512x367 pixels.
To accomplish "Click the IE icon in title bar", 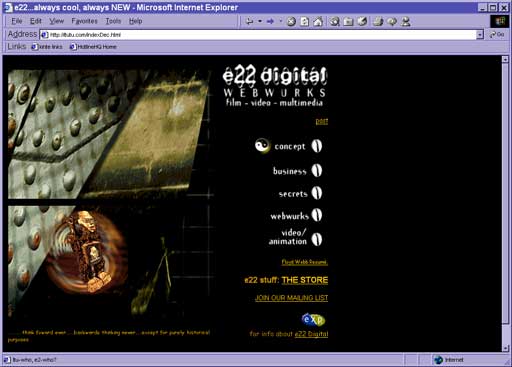I will [x=8, y=7].
